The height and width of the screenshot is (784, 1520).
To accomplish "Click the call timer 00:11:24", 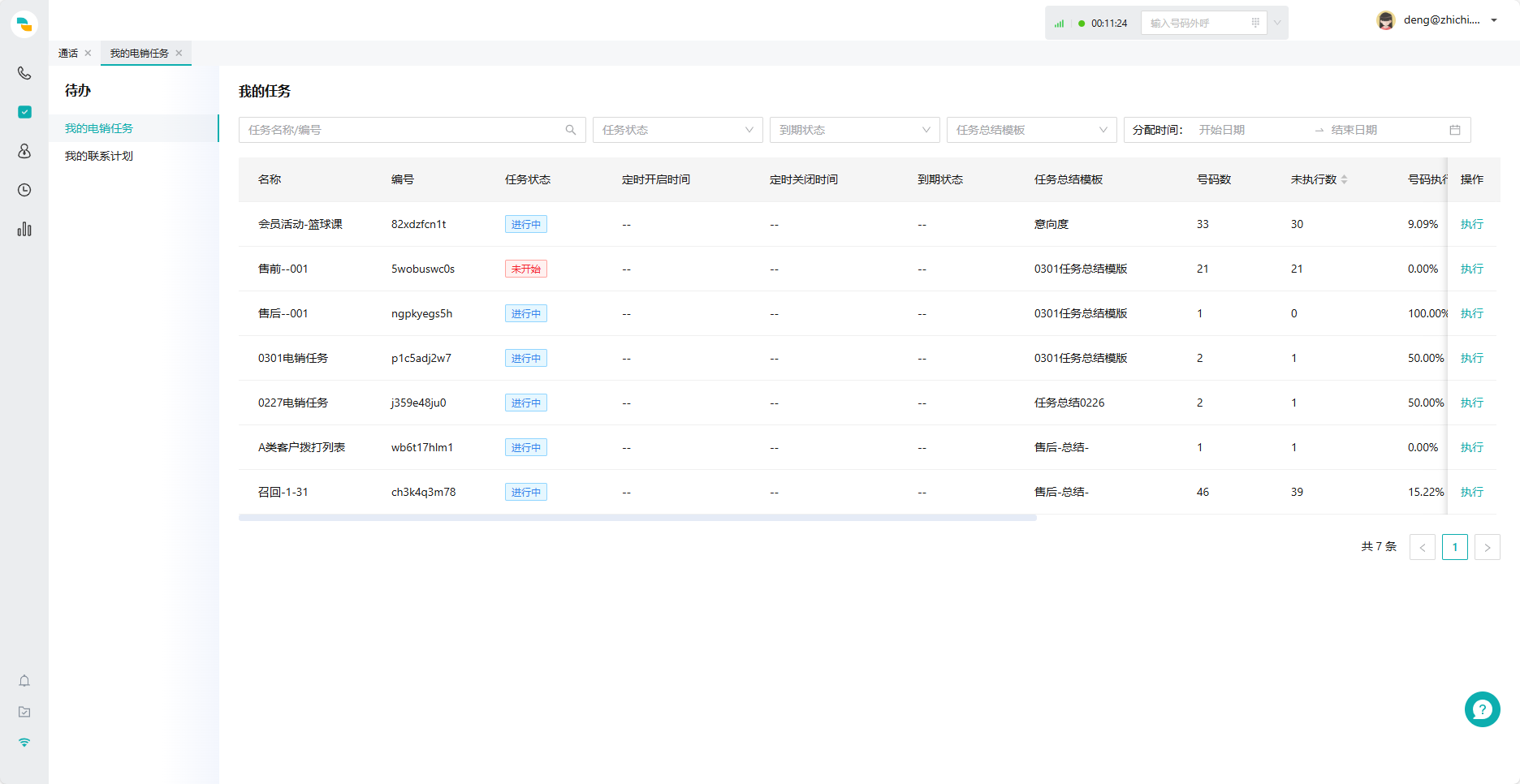I will (x=1109, y=24).
